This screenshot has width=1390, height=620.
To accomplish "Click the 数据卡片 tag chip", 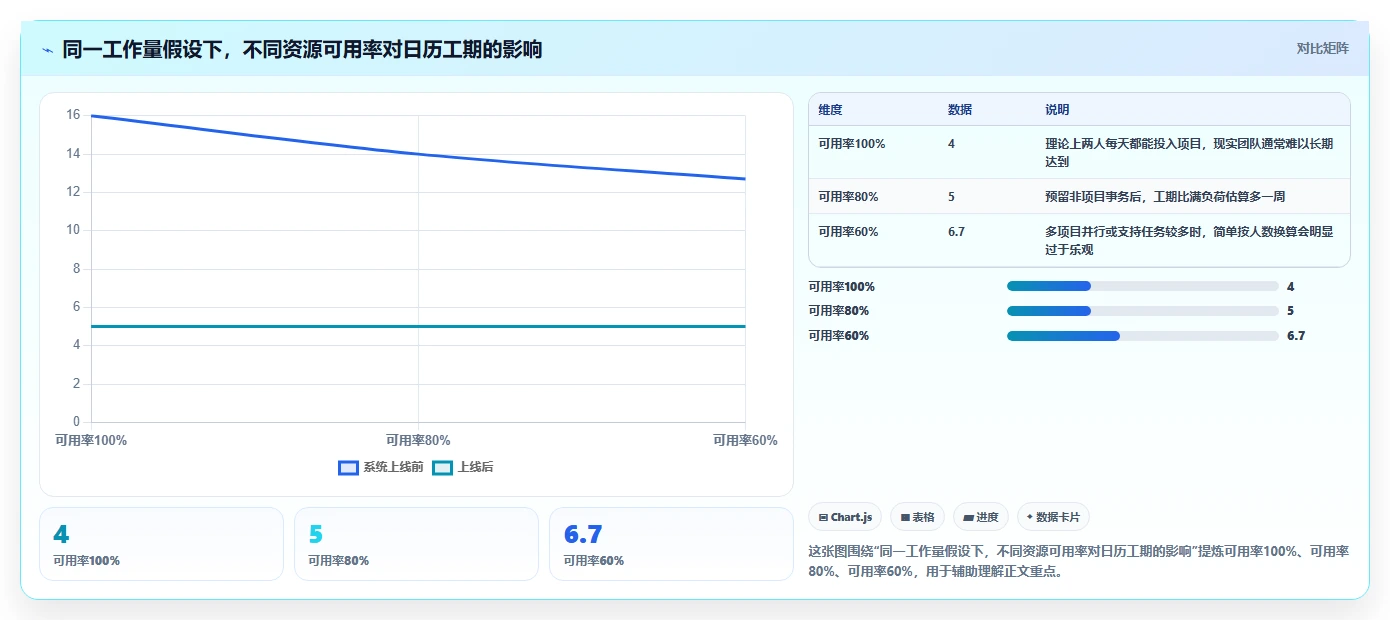I will point(1053,517).
